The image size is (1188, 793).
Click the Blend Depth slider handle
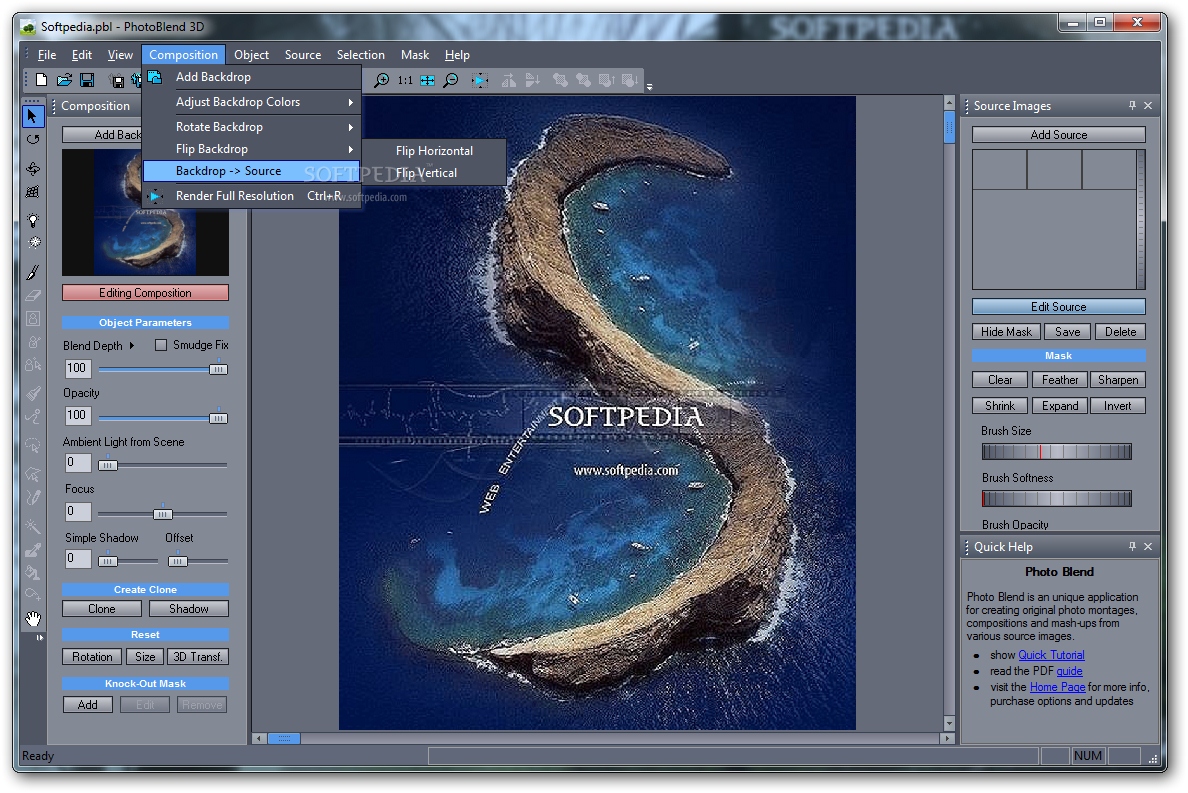click(218, 369)
